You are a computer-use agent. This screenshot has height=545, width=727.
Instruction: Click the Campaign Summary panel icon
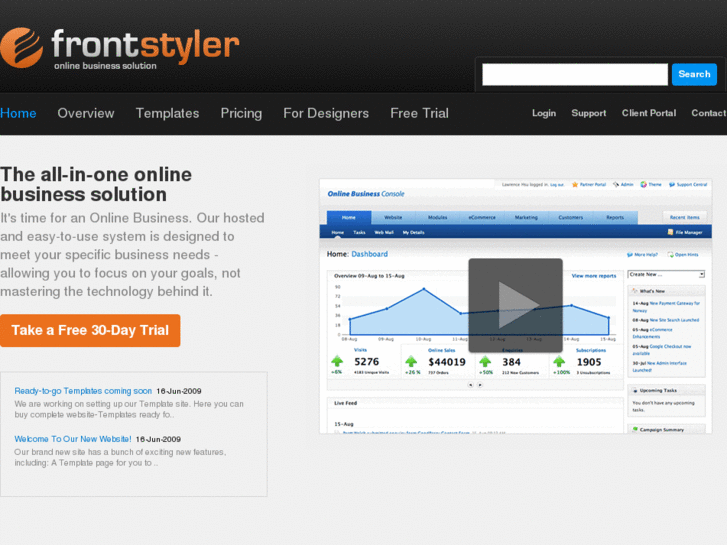pos(635,430)
